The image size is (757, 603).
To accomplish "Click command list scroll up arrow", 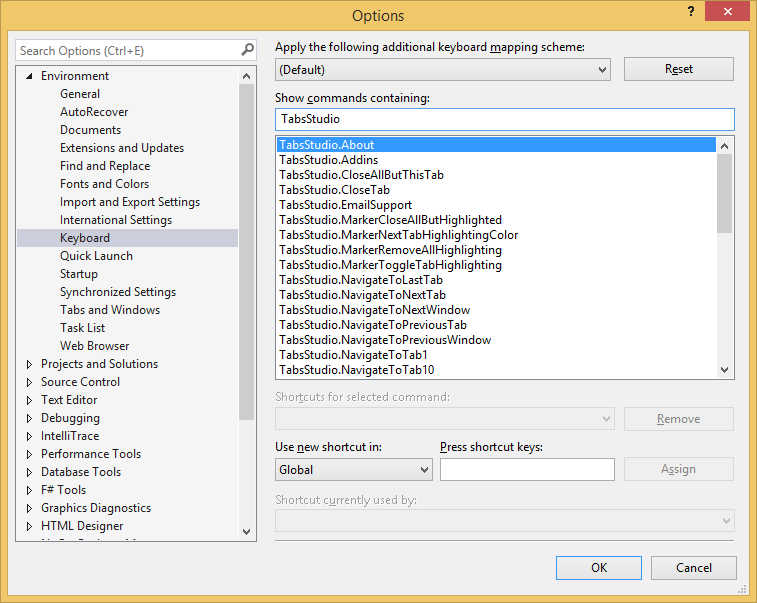I will coord(724,146).
